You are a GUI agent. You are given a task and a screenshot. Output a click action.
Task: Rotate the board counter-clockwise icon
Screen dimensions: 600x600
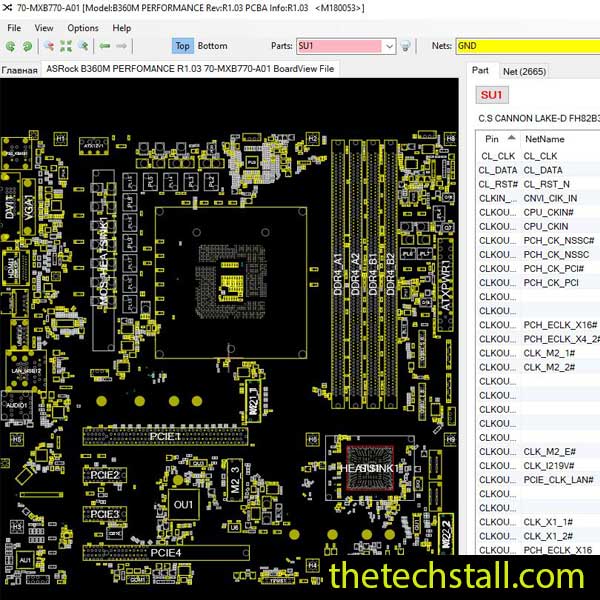pyautogui.click(x=10, y=46)
